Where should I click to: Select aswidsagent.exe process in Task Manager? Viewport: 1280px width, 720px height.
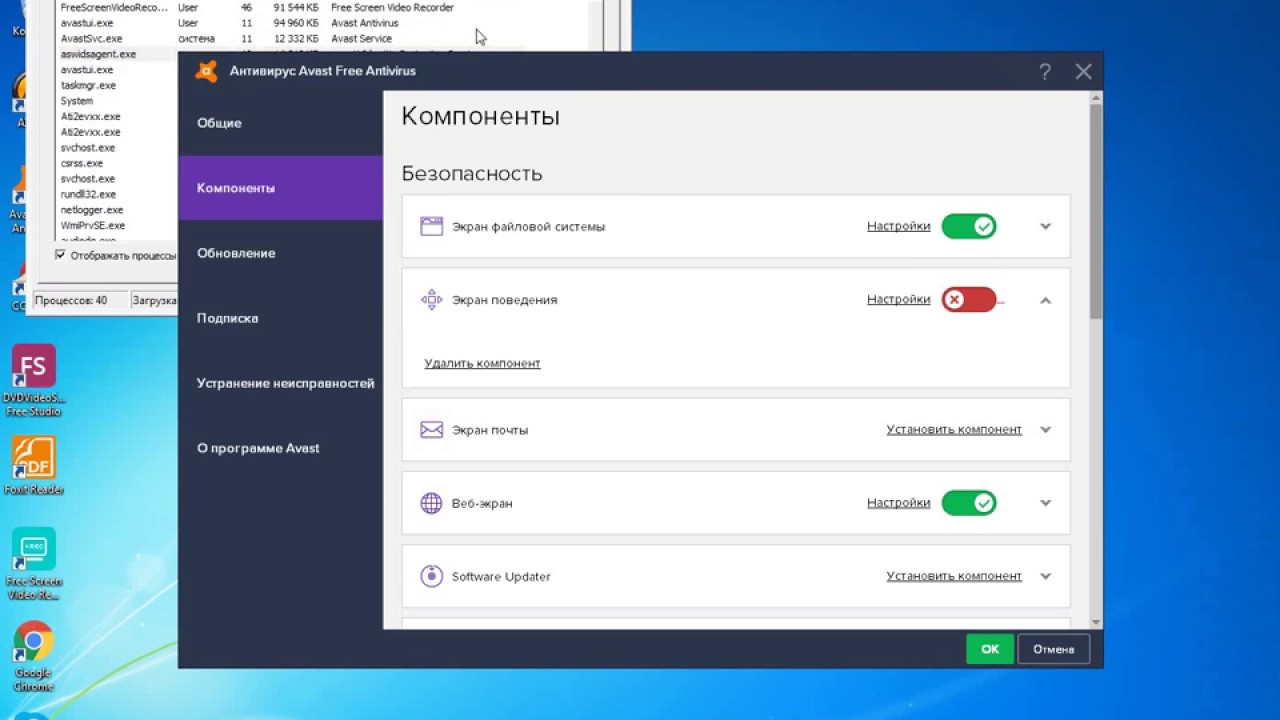click(98, 54)
